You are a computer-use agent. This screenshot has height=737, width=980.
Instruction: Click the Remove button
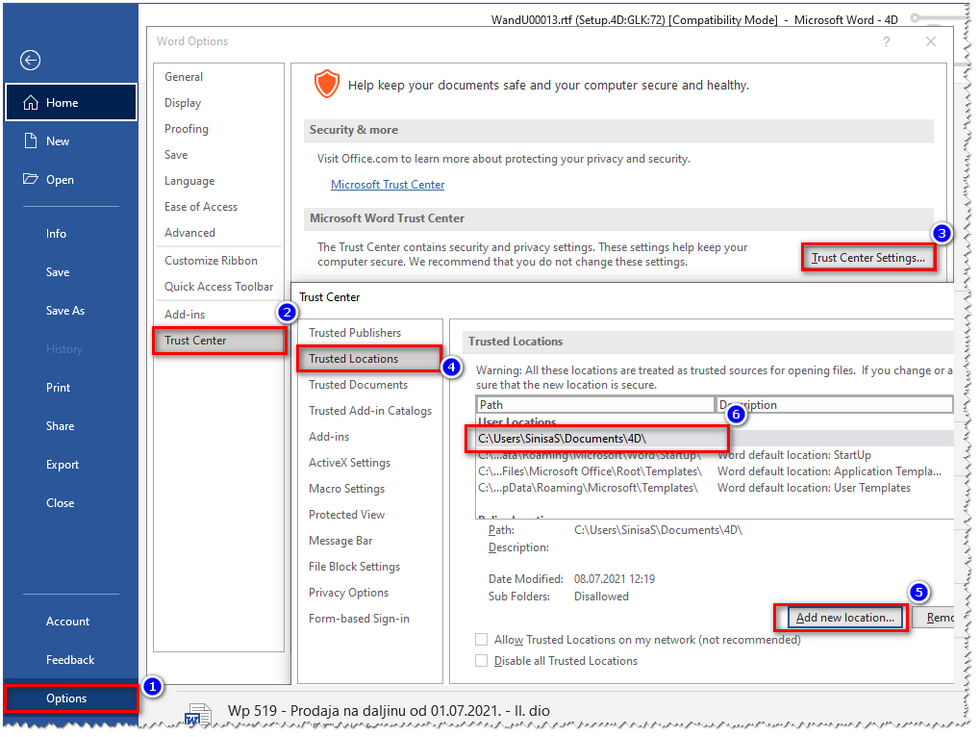coord(933,618)
